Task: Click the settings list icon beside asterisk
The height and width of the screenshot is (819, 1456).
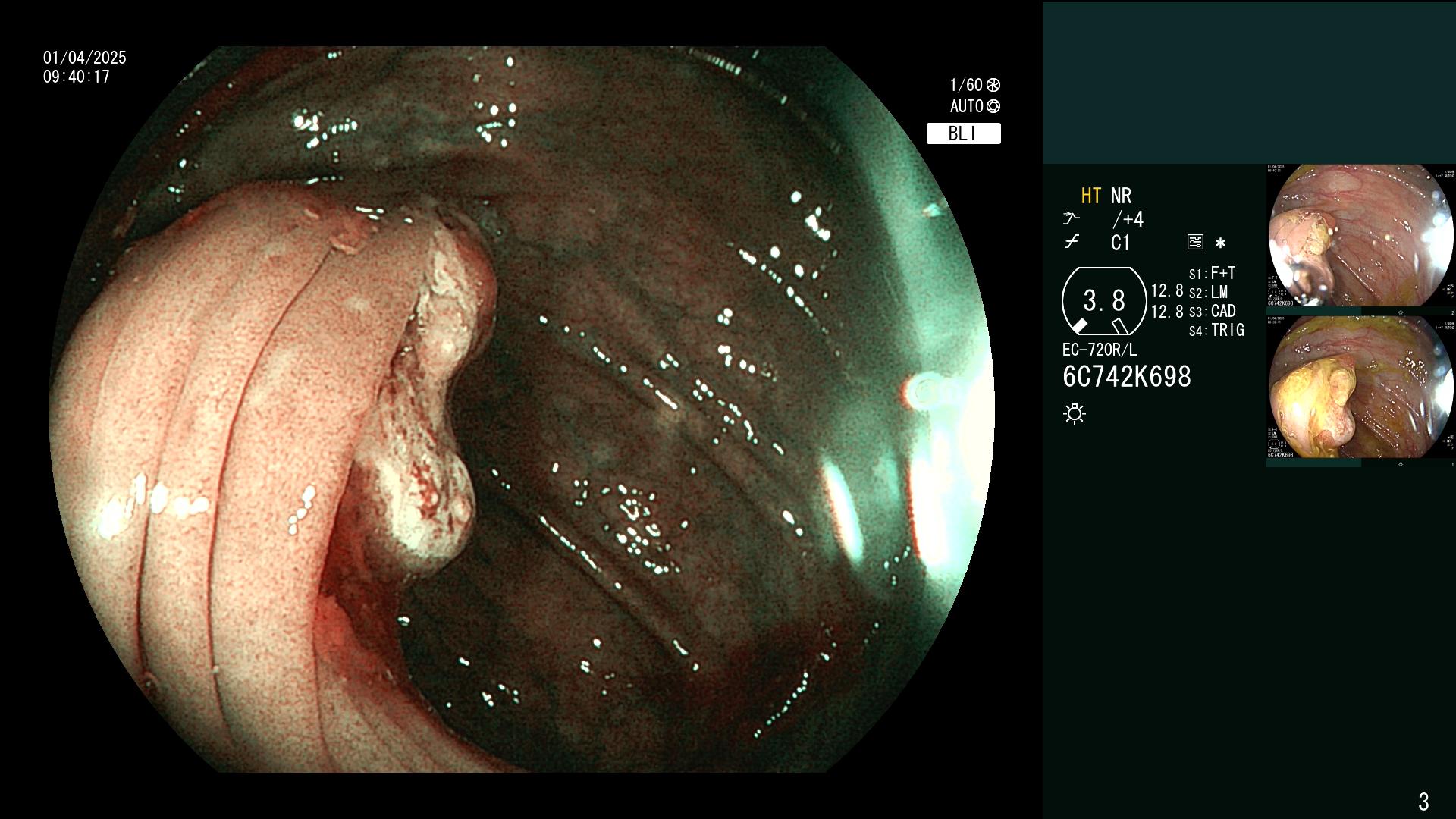Action: (x=1195, y=243)
